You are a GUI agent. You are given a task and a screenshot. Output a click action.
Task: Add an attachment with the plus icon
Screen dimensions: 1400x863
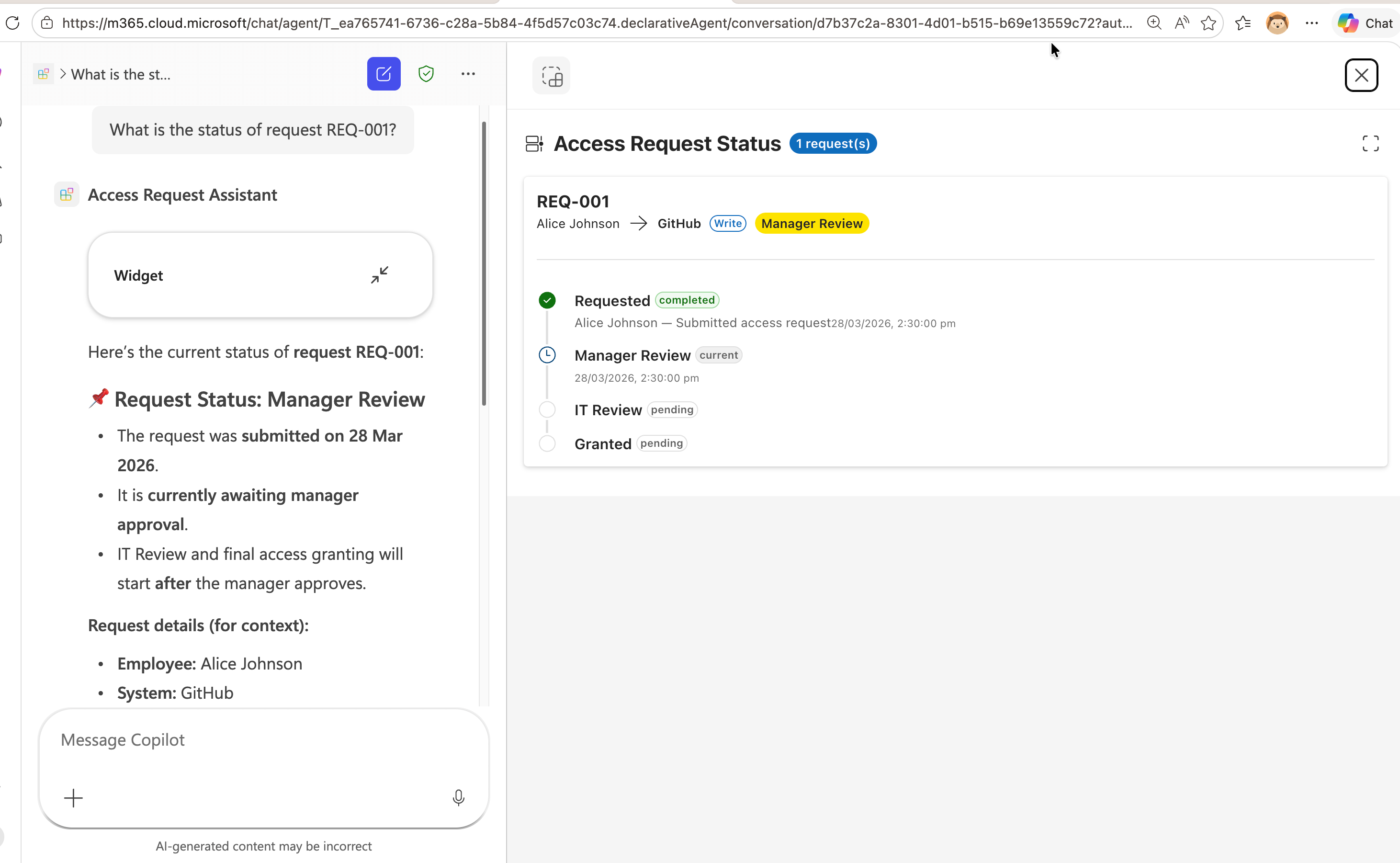73,797
